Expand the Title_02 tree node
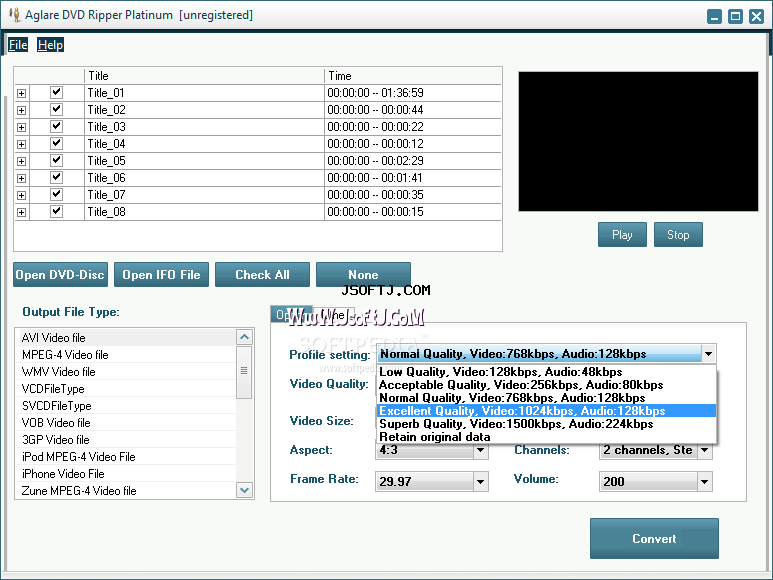 [x=21, y=110]
